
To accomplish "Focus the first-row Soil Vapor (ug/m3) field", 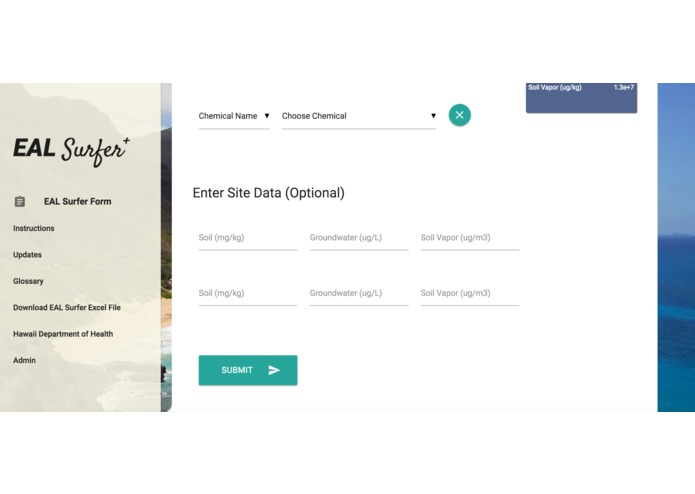I will pyautogui.click(x=470, y=238).
